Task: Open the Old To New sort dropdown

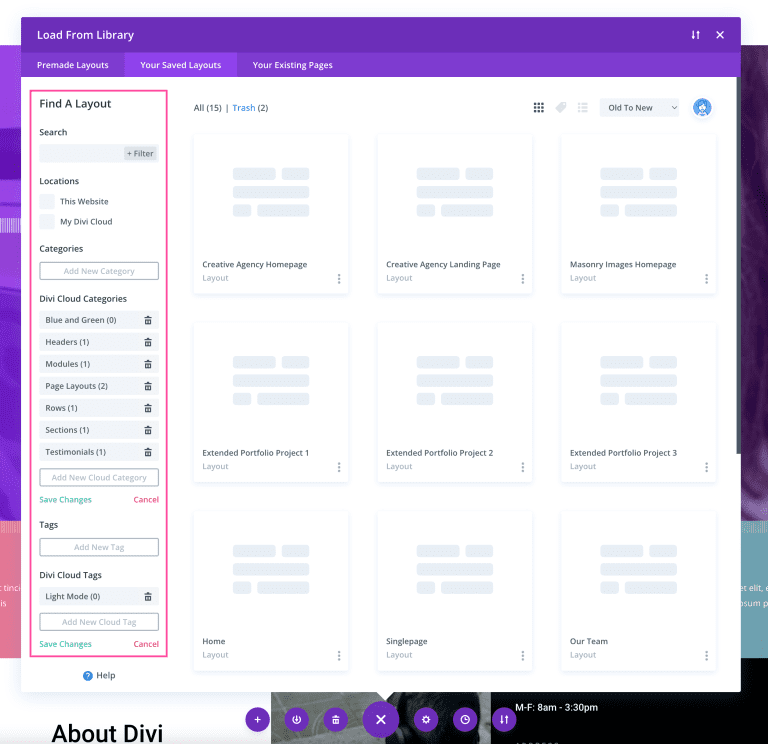Action: [x=639, y=108]
